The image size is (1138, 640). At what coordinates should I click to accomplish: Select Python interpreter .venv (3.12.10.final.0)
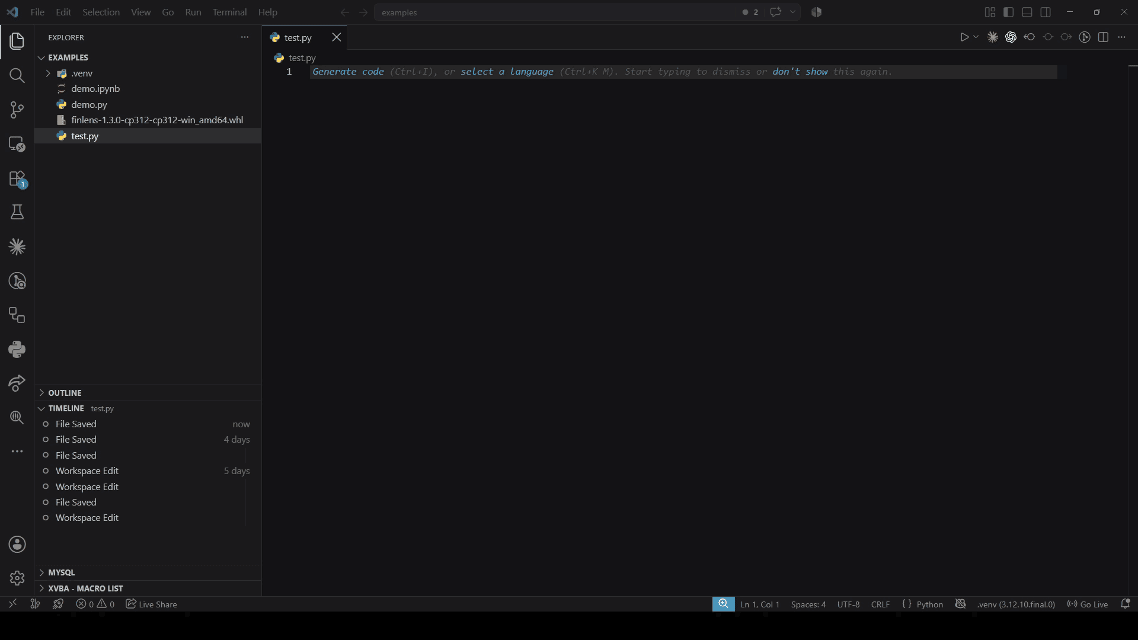1015,604
